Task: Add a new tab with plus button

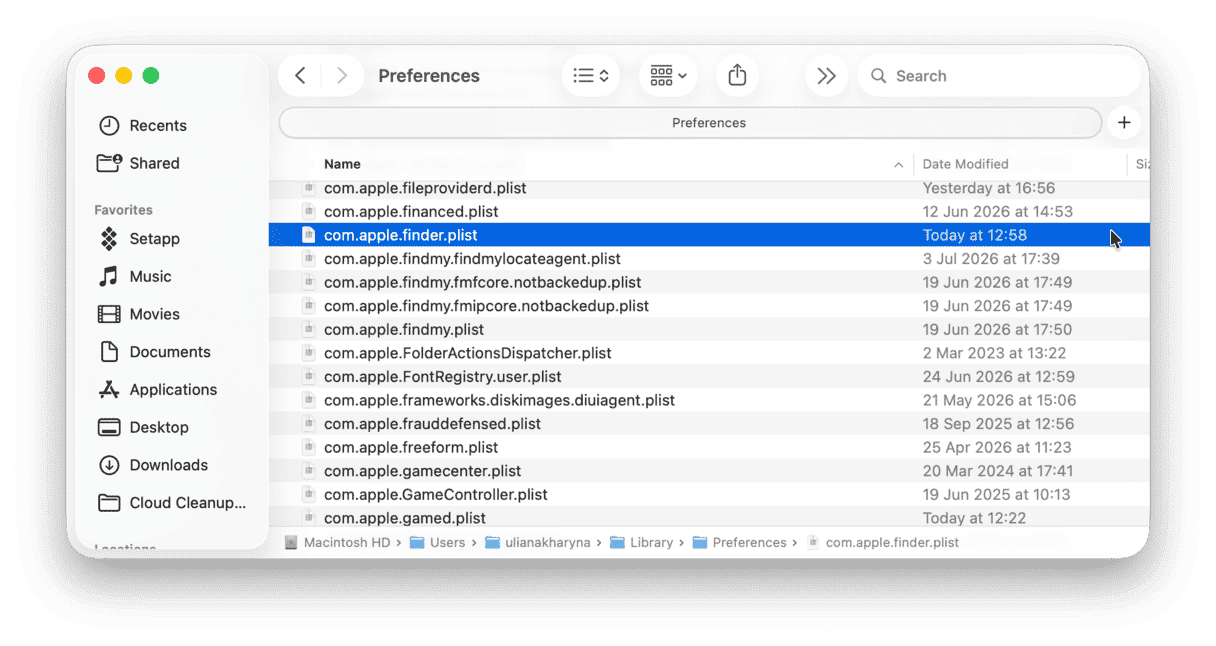Action: 1124,123
